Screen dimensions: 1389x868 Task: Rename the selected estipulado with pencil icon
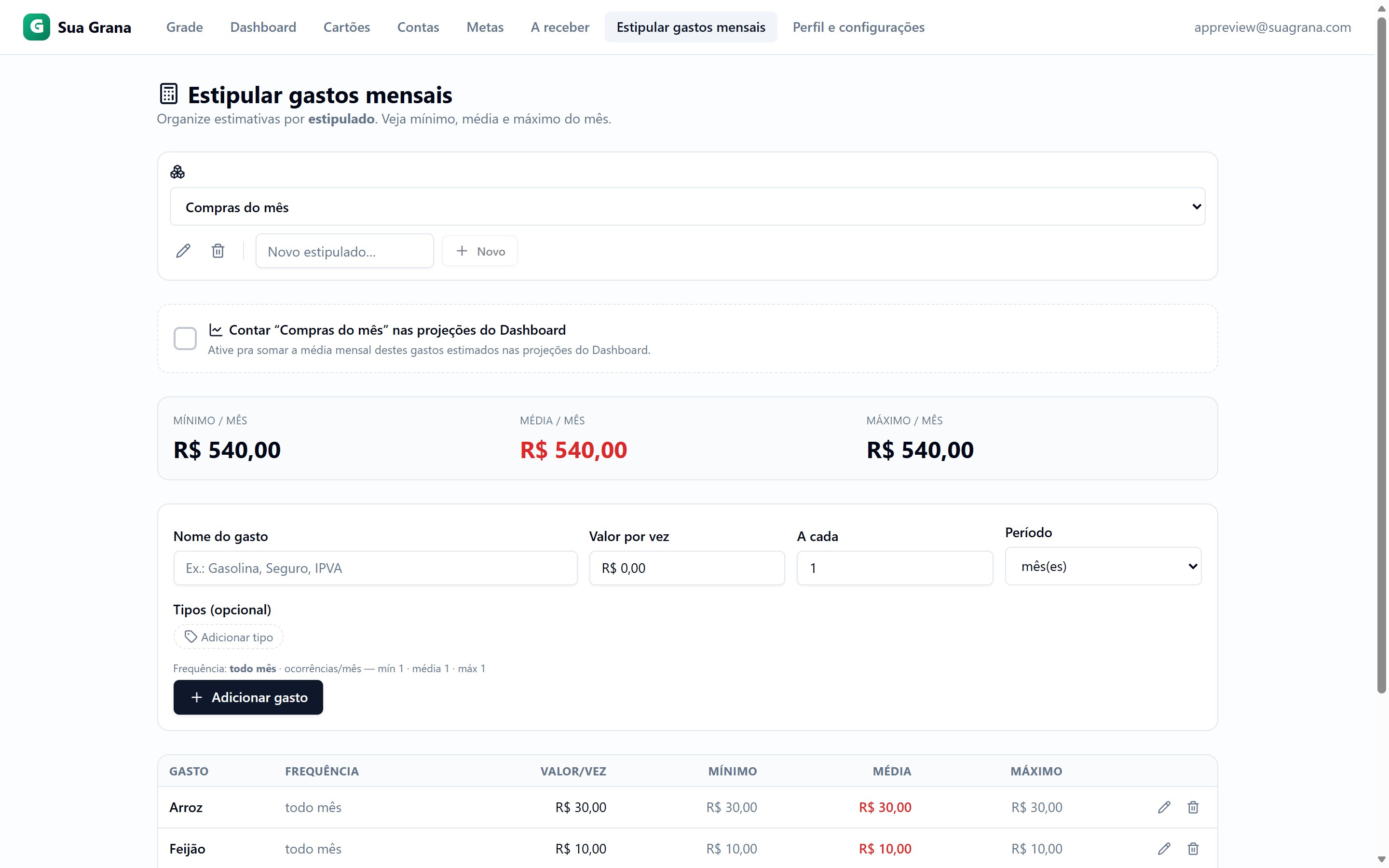pyautogui.click(x=183, y=251)
